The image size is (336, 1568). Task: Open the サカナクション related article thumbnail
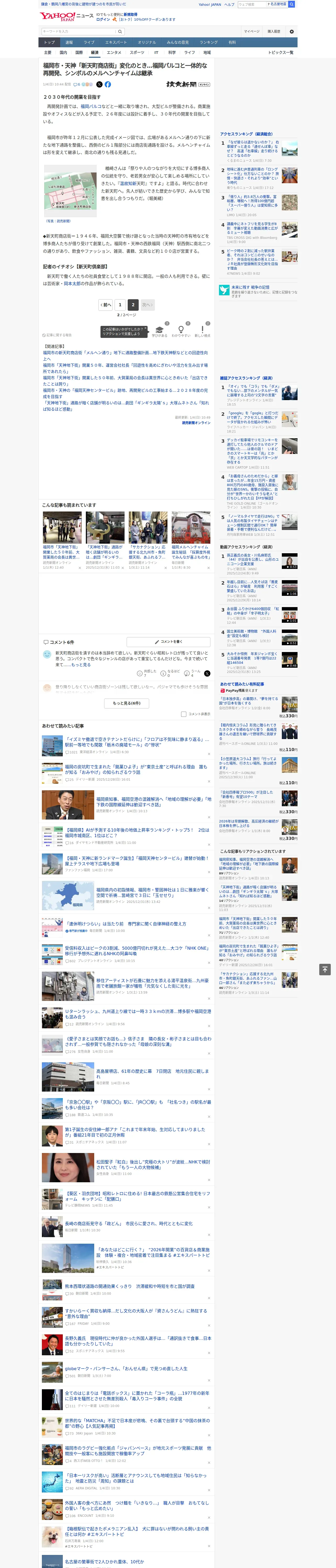coord(148,527)
